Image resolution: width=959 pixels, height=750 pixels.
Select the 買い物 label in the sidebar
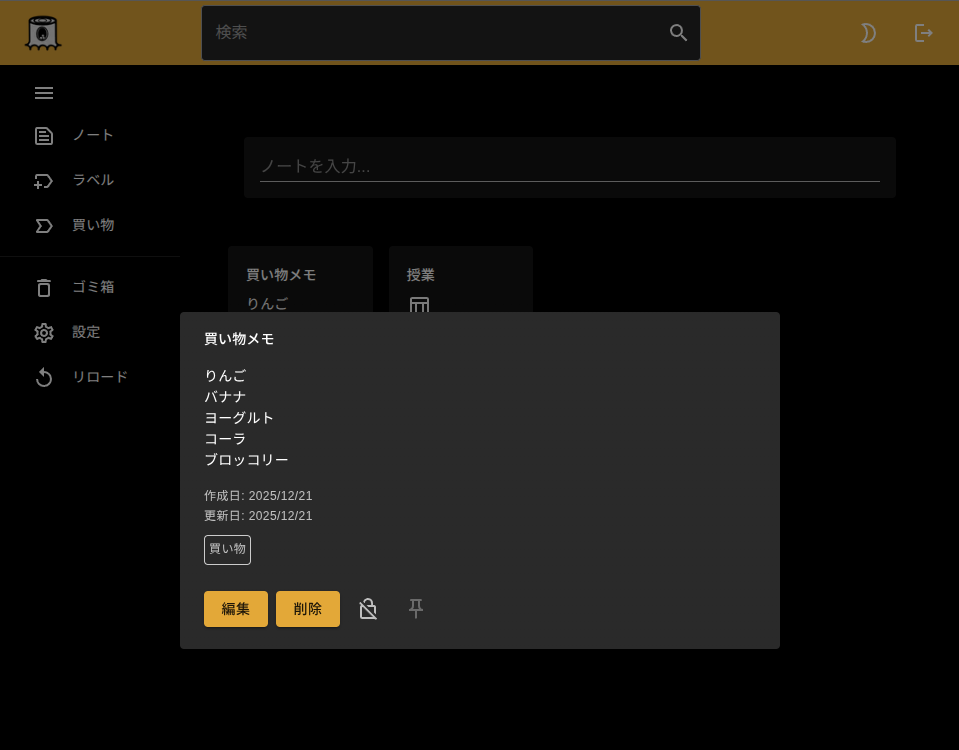pyautogui.click(x=90, y=225)
